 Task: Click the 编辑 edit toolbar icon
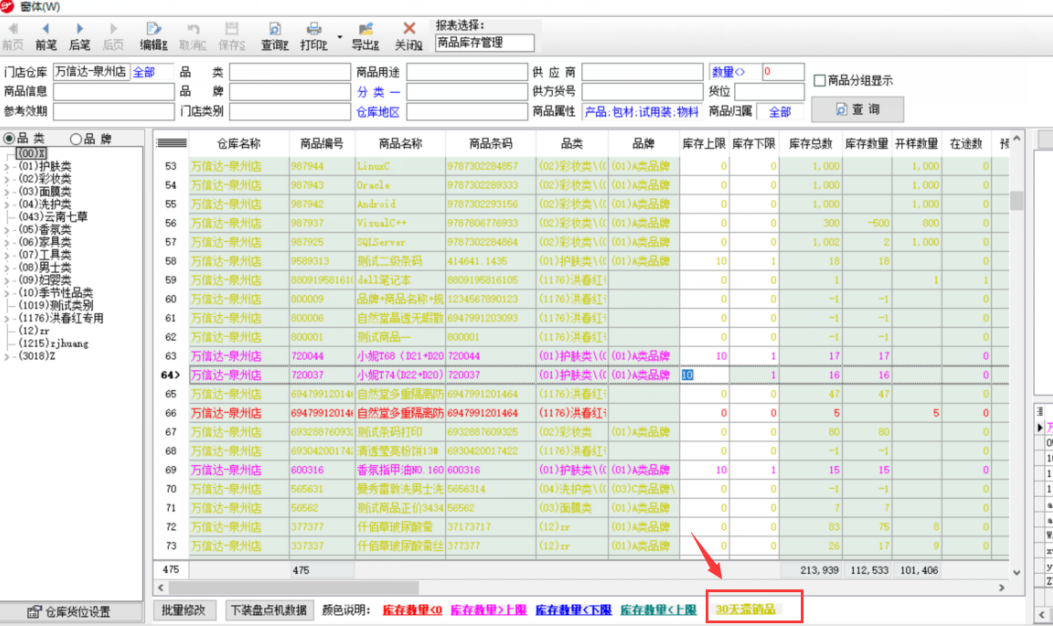153,36
